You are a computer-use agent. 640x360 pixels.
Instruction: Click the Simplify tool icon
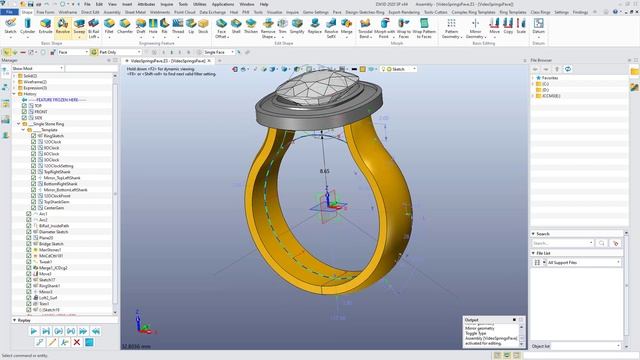coord(297,27)
